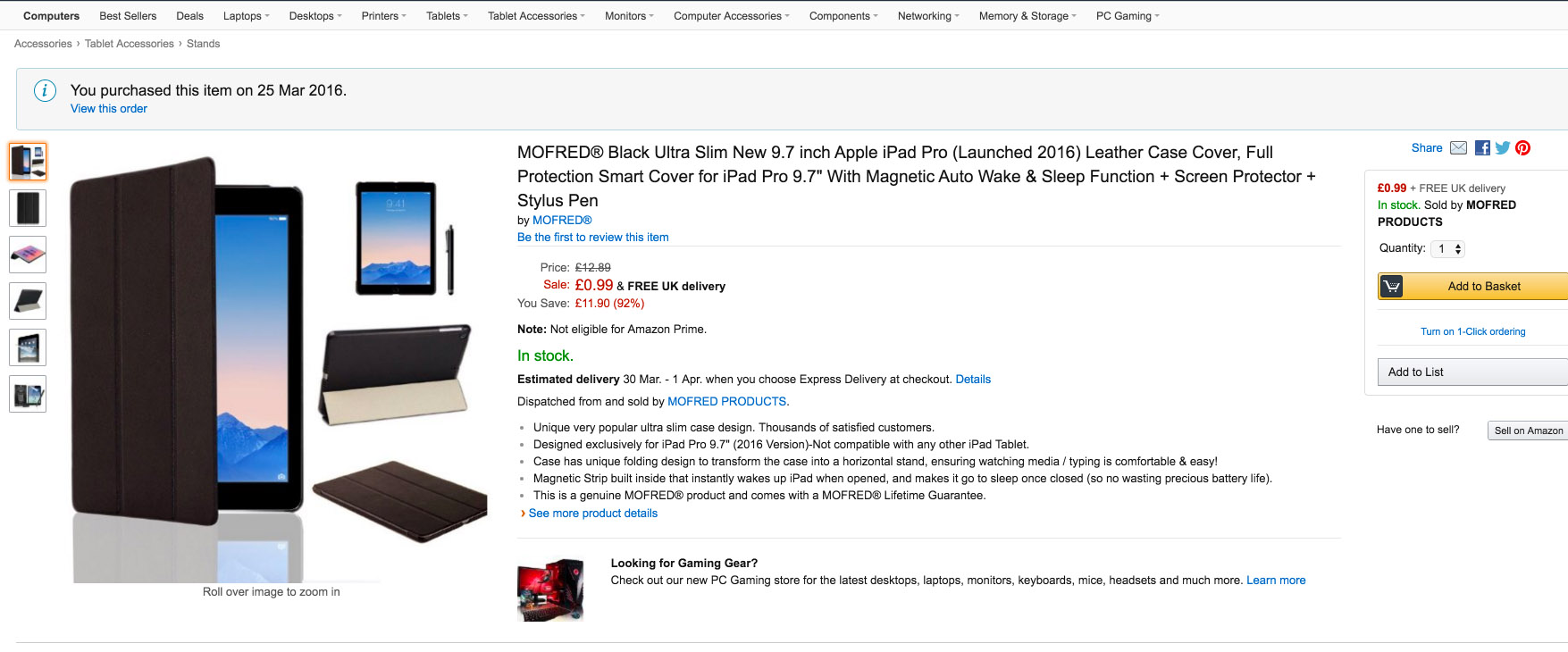
Task: Open the Best Sellers tab
Action: [128, 16]
